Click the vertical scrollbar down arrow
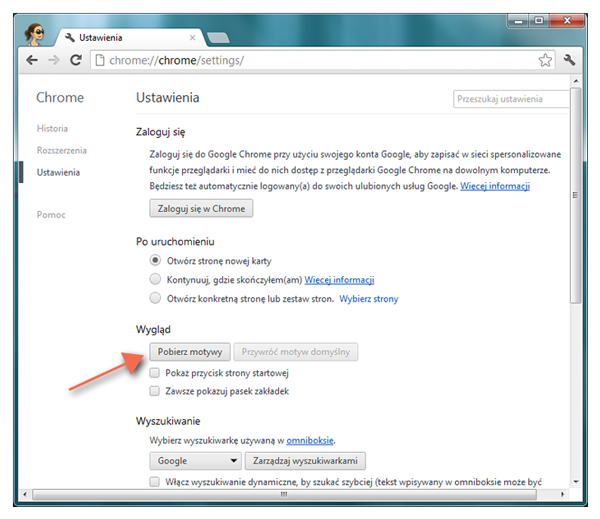 point(575,482)
